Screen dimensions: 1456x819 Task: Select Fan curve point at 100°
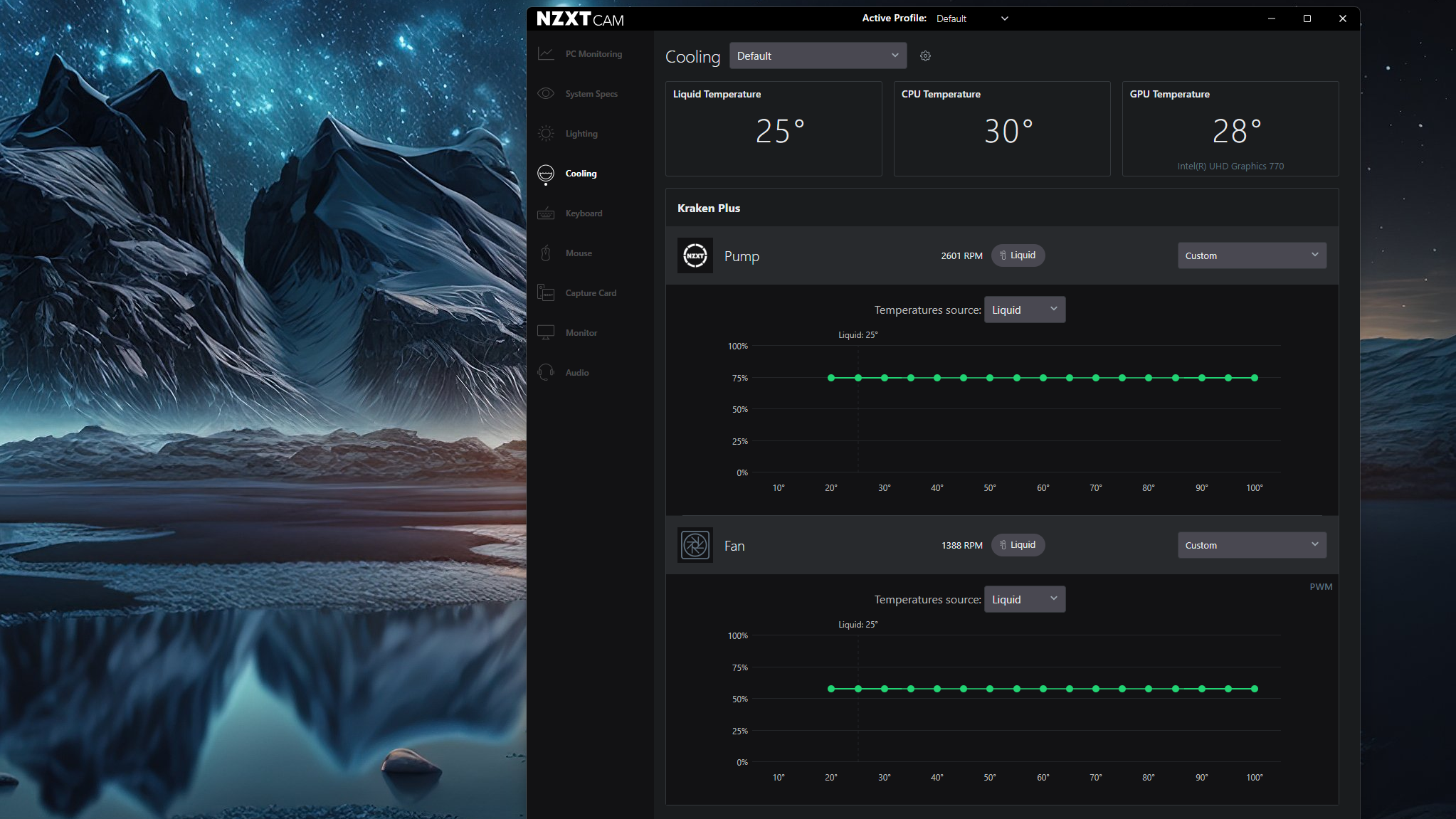[x=1255, y=689]
